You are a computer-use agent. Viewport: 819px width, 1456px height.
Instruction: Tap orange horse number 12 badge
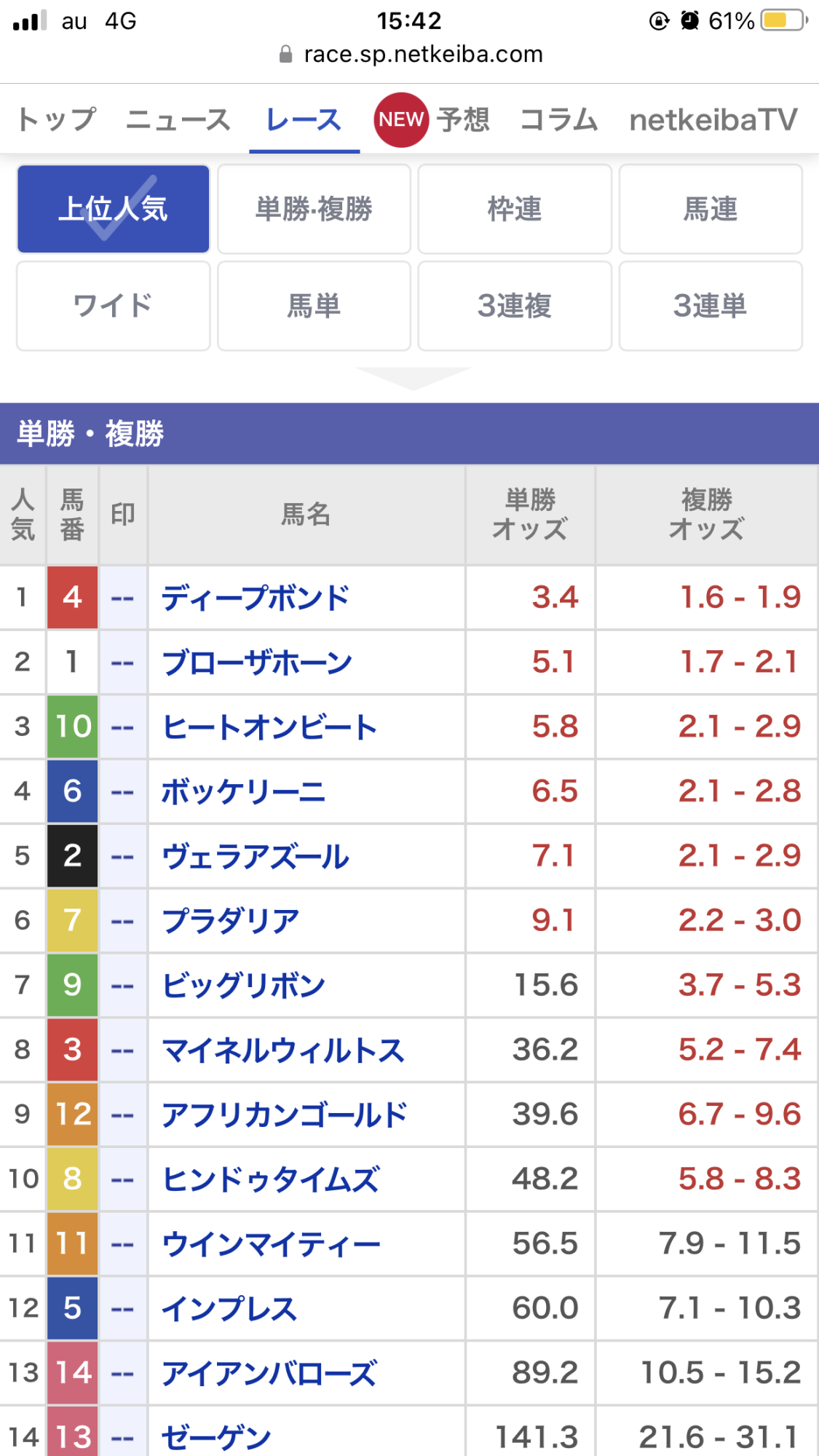(x=72, y=1114)
